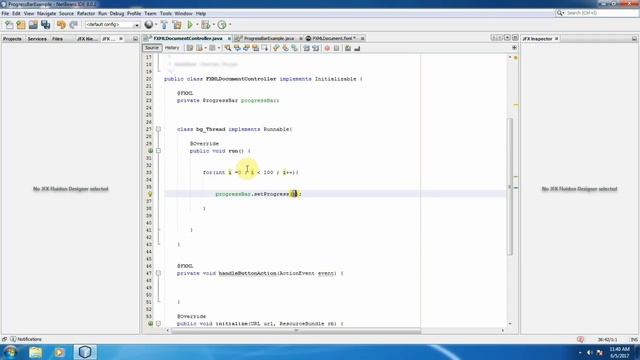Click the Find Next Occurrence icon

click(x=246, y=49)
